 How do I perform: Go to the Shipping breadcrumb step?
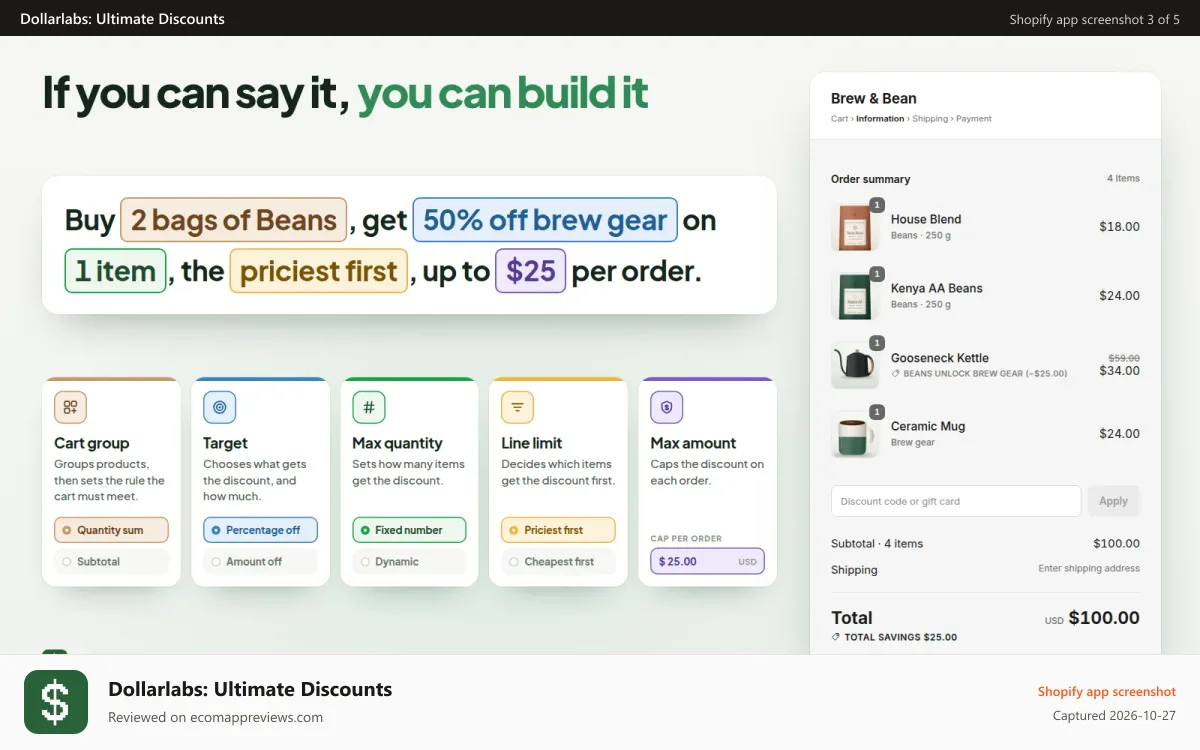[x=930, y=119]
